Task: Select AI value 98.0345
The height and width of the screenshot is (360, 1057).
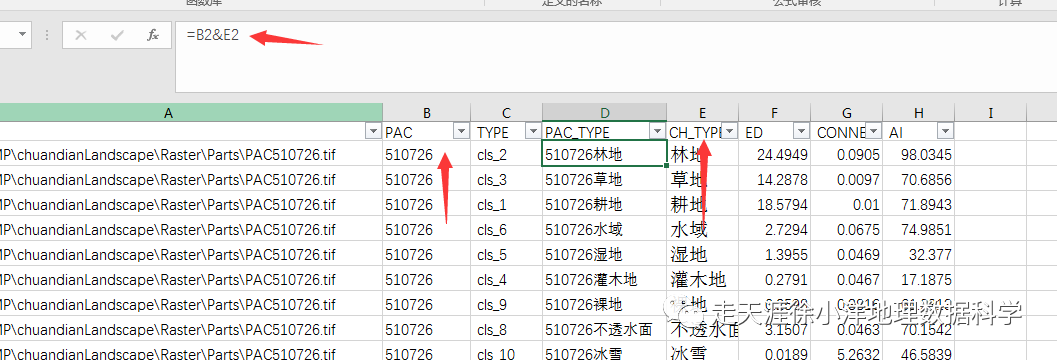Action: [919, 154]
